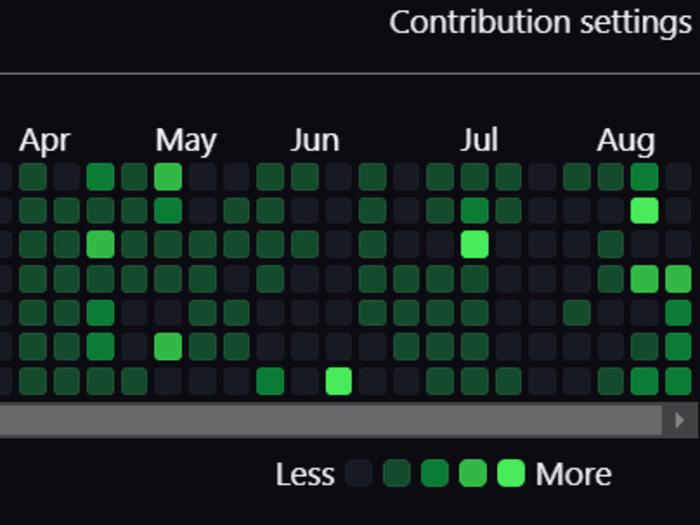Click the brightest legend swatch beside More

click(x=511, y=473)
